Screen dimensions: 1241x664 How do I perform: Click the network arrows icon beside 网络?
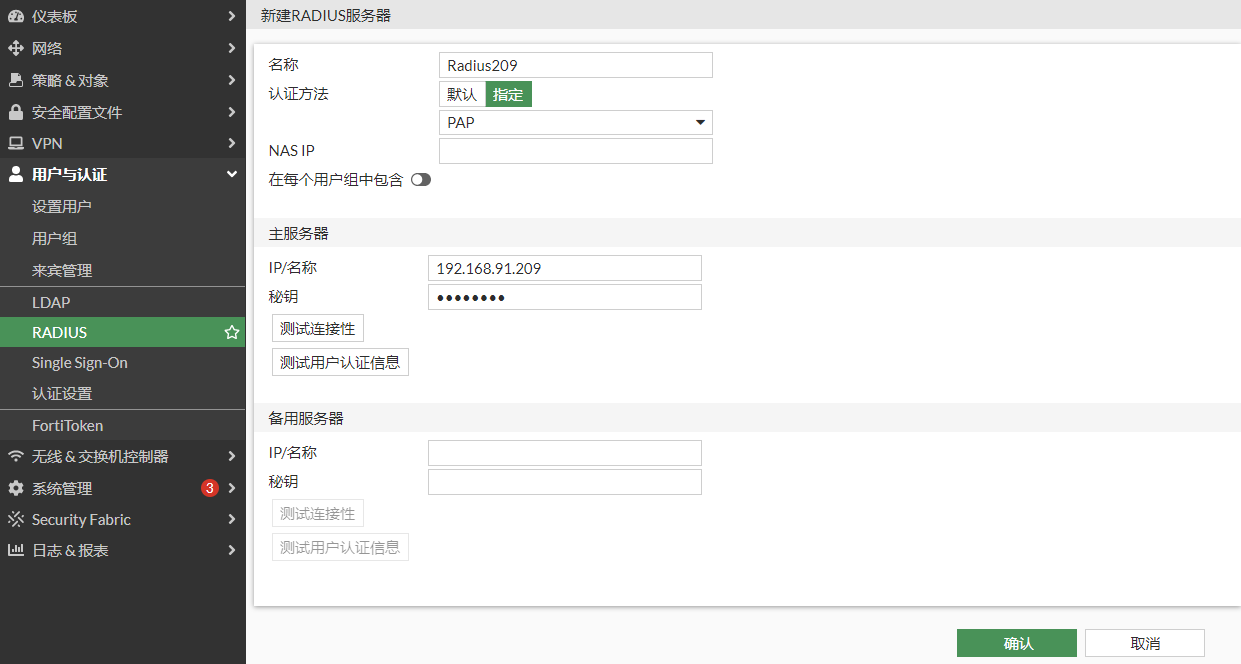[15, 48]
